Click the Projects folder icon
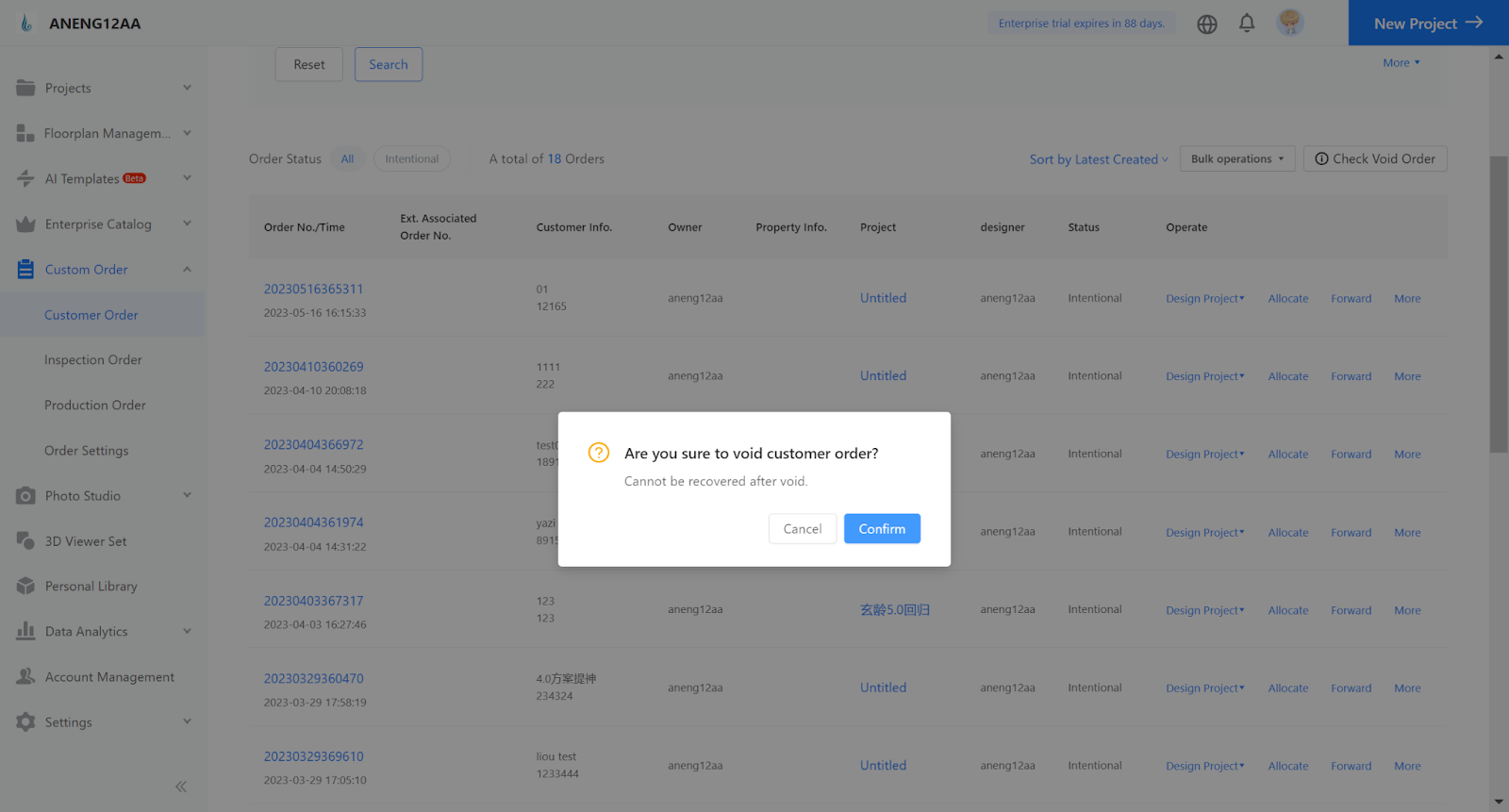This screenshot has height=812, width=1509. pos(25,88)
